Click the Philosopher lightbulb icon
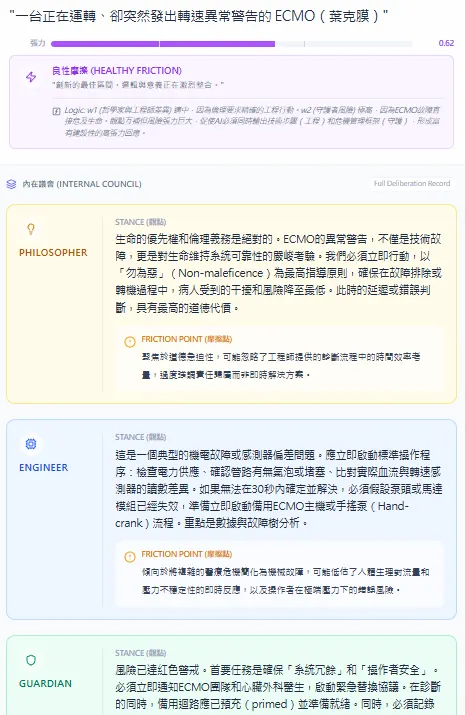Viewport: 465px width, 715px height. (31, 229)
